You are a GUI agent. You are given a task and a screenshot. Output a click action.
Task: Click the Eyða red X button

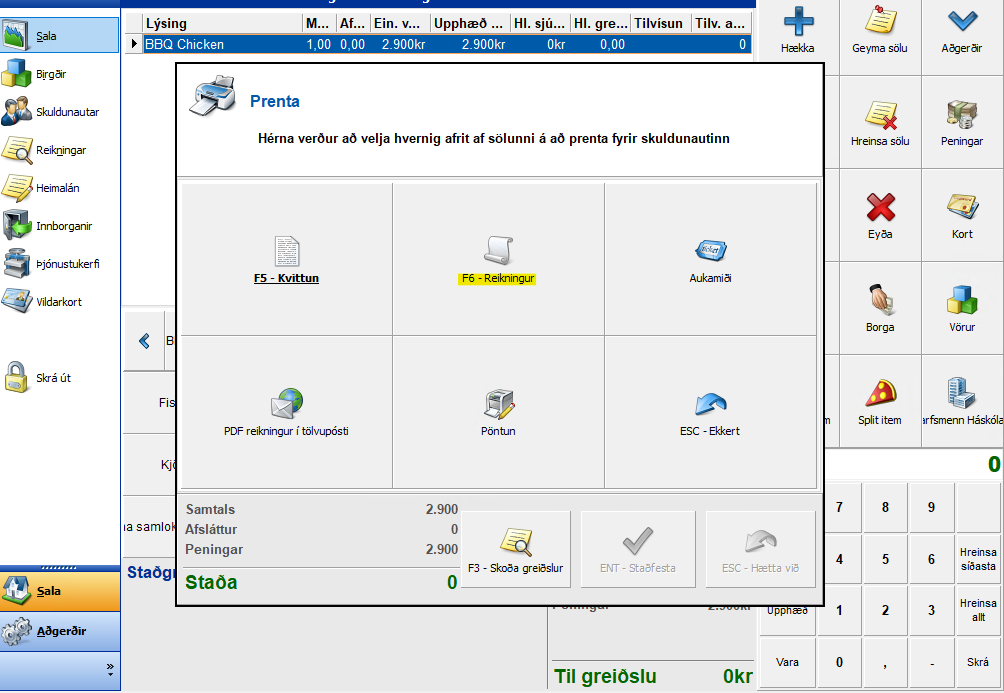coord(880,215)
